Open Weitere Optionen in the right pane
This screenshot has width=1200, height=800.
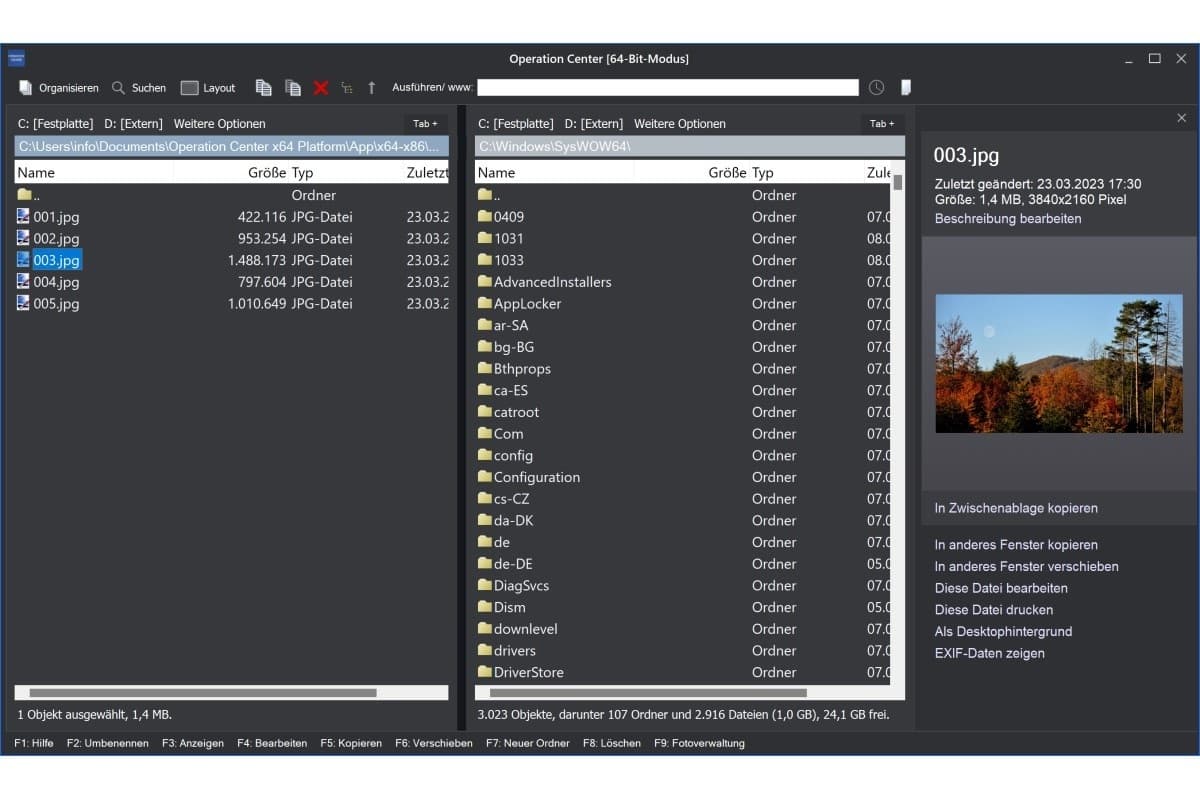(680, 123)
